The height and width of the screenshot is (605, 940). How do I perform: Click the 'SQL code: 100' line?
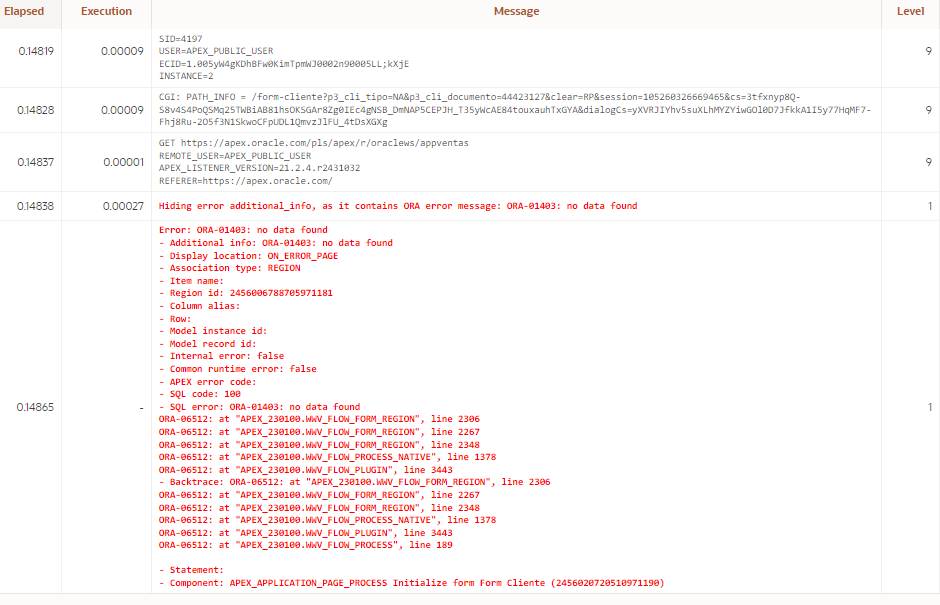pyautogui.click(x=200, y=394)
